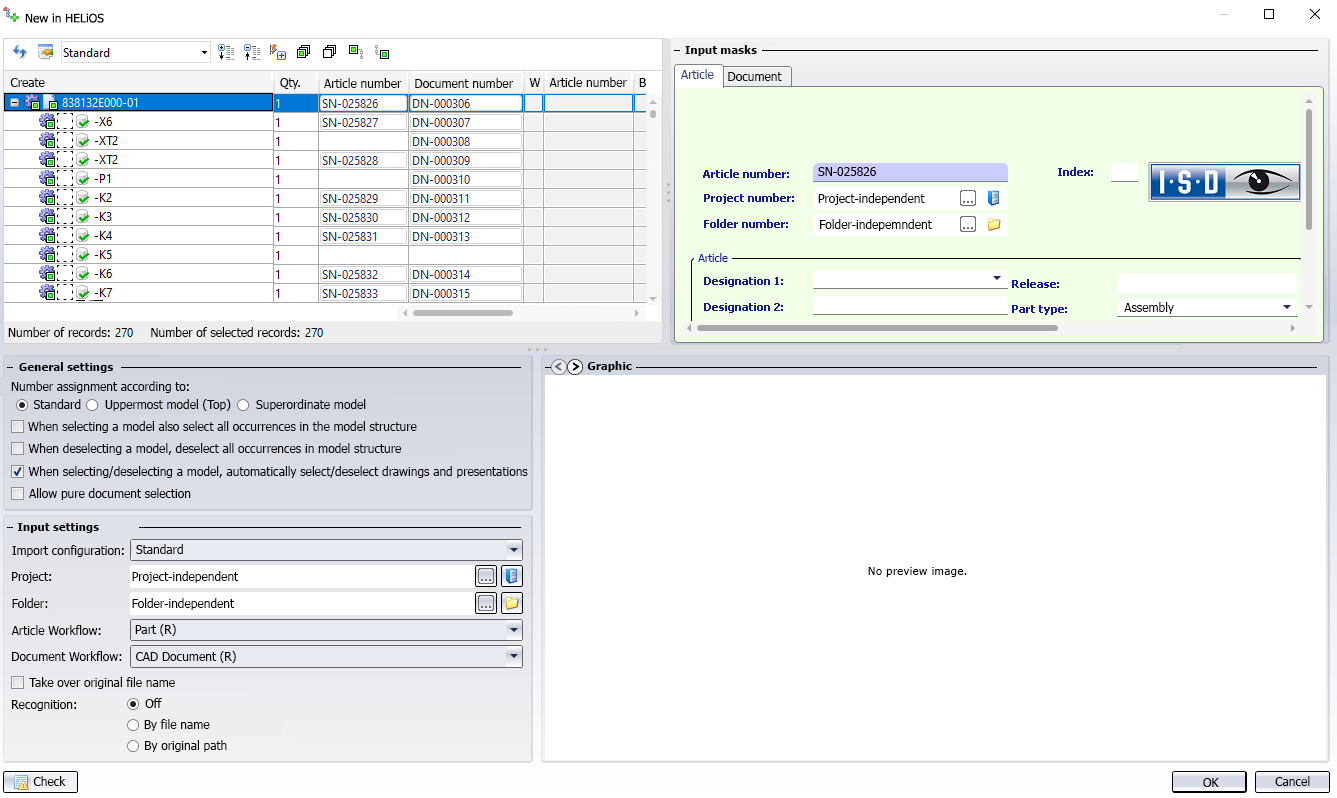Click document icon of row 838132E000-01
1337x798 pixels.
click(x=50, y=102)
